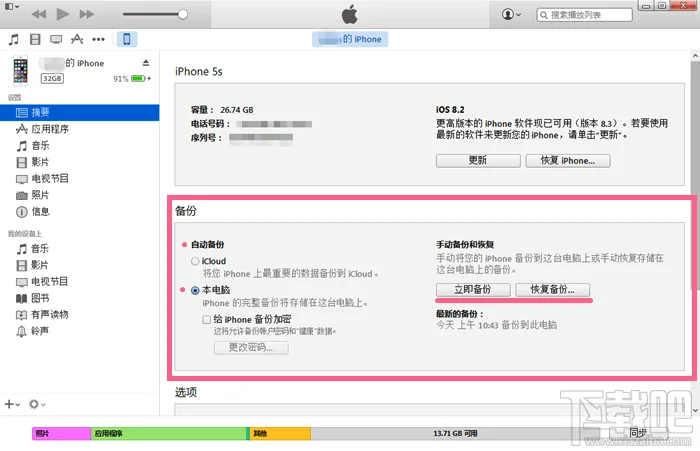Click the 容量 26.74 GB text
The width and height of the screenshot is (700, 451).
[x=222, y=110]
